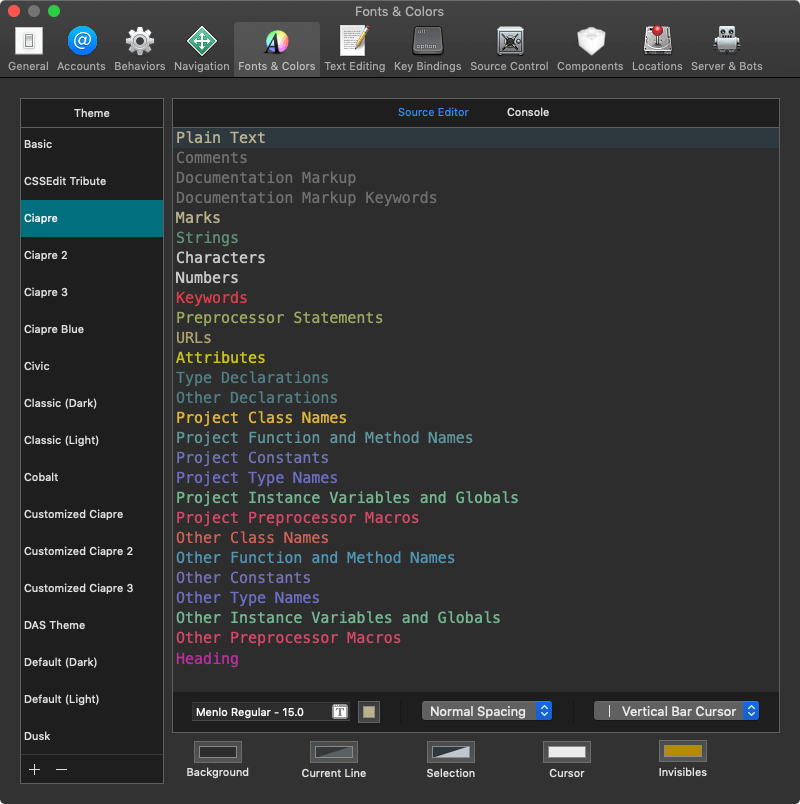800x804 pixels.
Task: Select the Type Declarations row
Action: click(476, 377)
